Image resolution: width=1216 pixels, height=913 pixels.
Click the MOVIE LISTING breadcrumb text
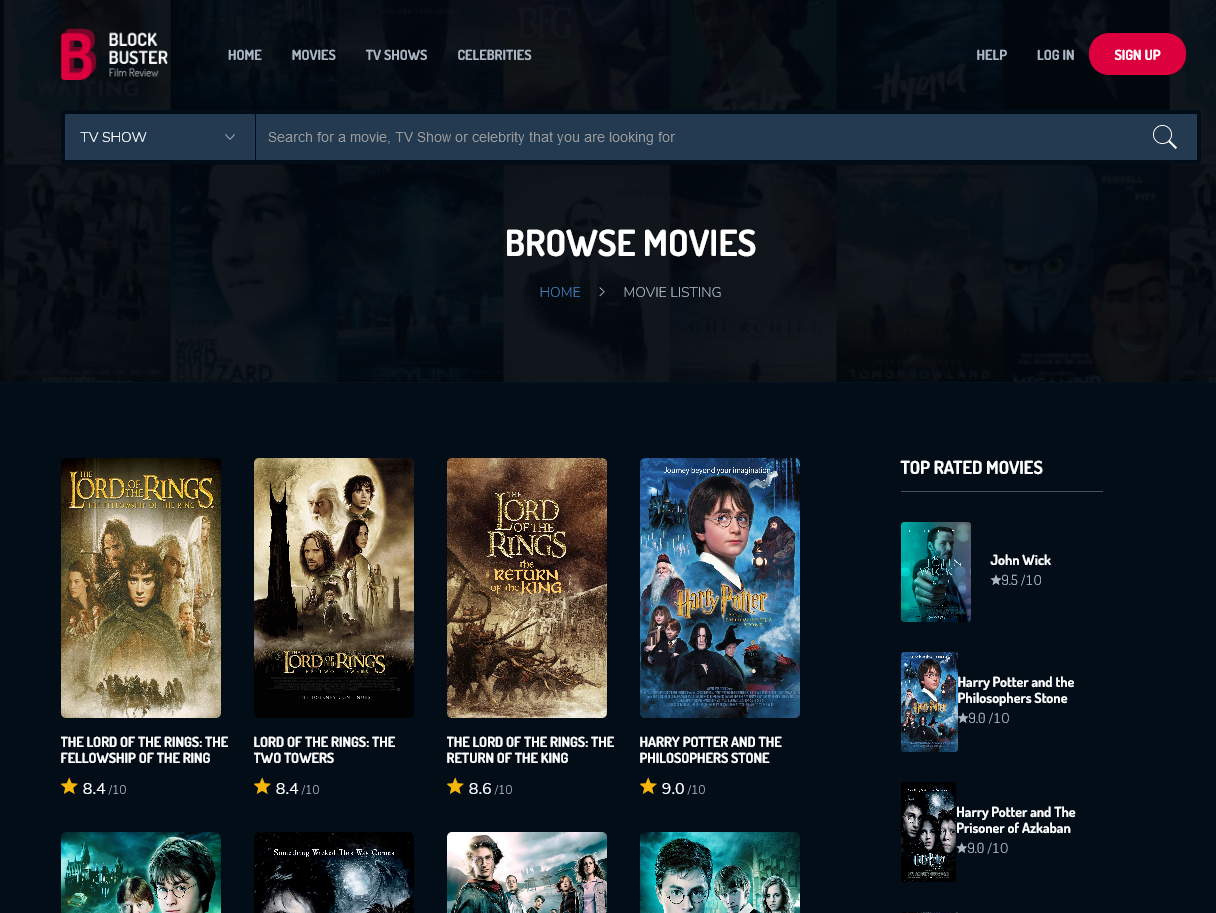tap(672, 292)
